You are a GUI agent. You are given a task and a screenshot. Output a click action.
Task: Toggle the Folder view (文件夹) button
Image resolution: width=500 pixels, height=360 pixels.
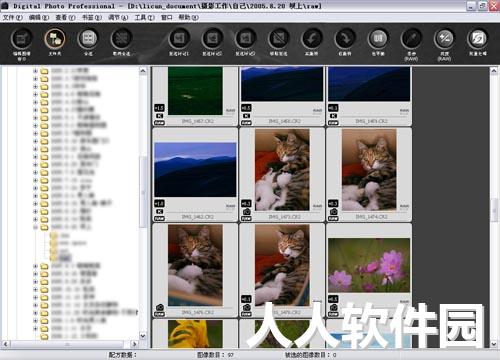(x=55, y=39)
